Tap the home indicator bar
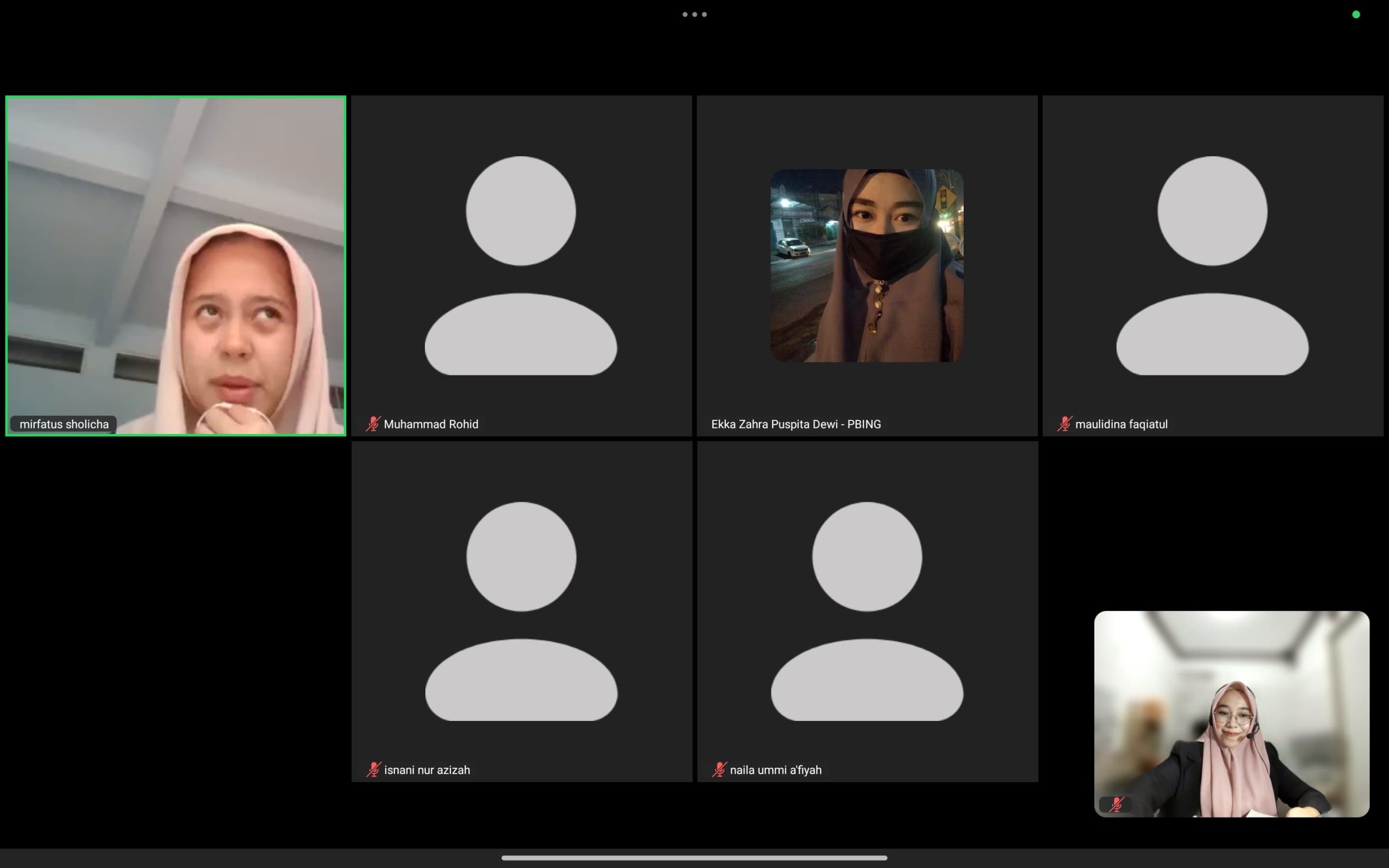Screen dimensions: 1389x868 pos(694,858)
